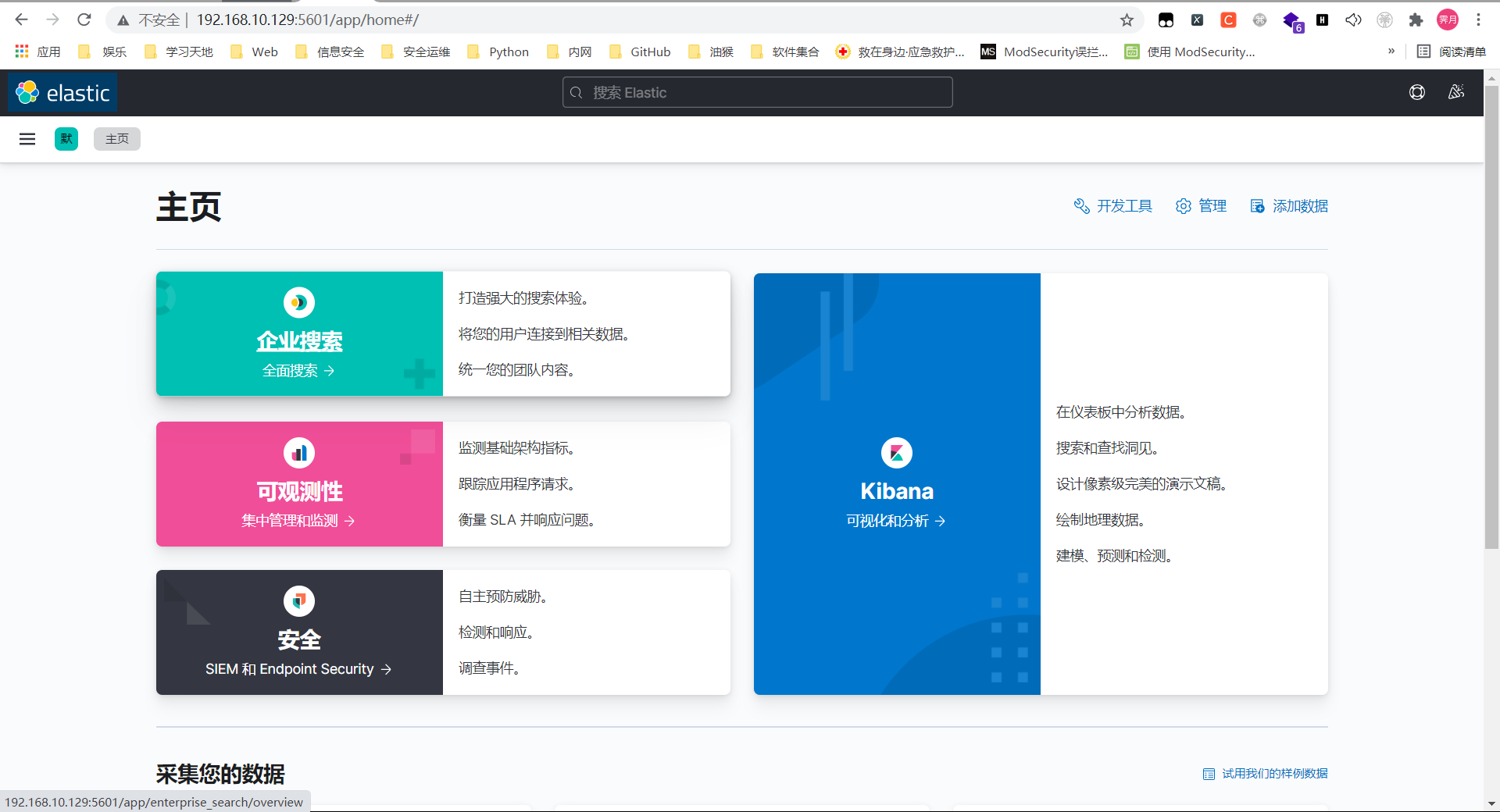The height and width of the screenshot is (812, 1500).
Task: Bookmark this page with star icon
Action: (1127, 20)
